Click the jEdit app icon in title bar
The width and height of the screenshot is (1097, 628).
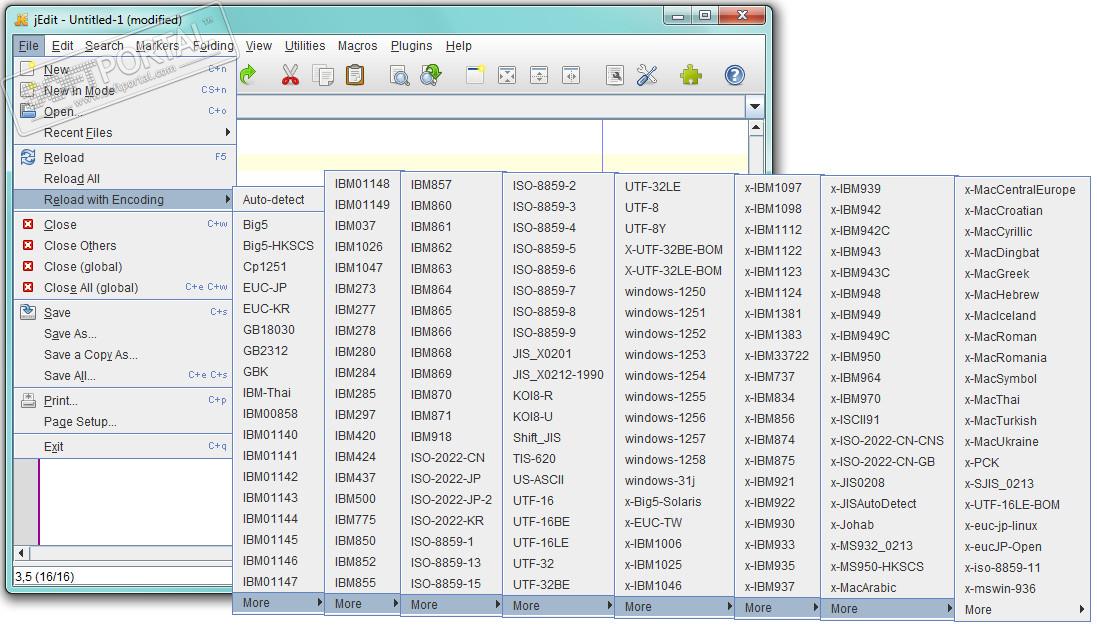coord(22,20)
